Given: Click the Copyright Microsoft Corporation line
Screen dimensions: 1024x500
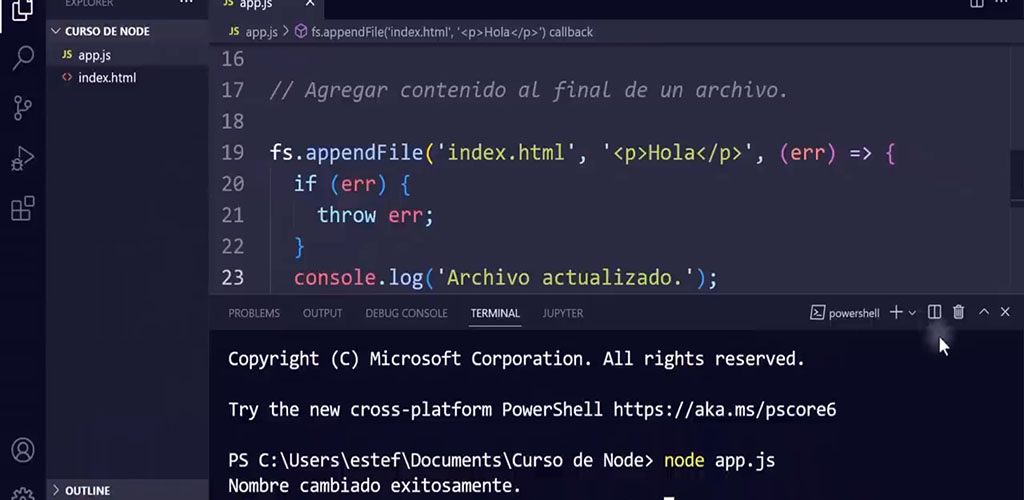Looking at the screenshot, I should pyautogui.click(x=516, y=359).
